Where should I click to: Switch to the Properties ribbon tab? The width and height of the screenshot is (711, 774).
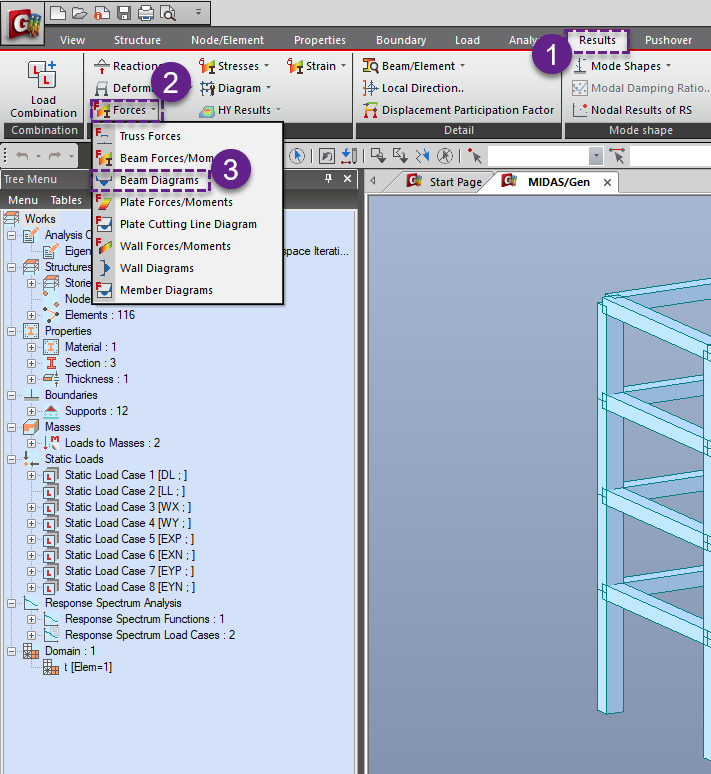(x=320, y=40)
